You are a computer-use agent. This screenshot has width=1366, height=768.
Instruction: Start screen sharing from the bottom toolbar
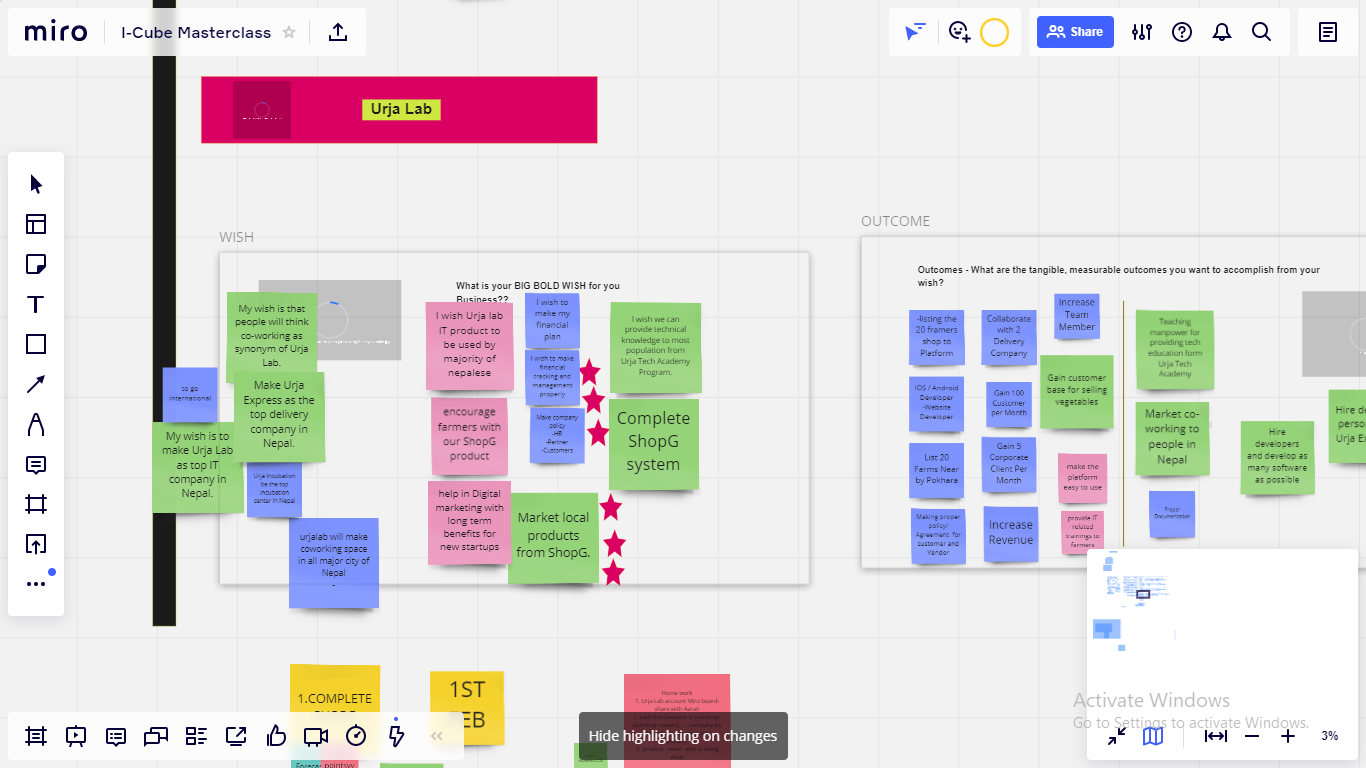236,736
